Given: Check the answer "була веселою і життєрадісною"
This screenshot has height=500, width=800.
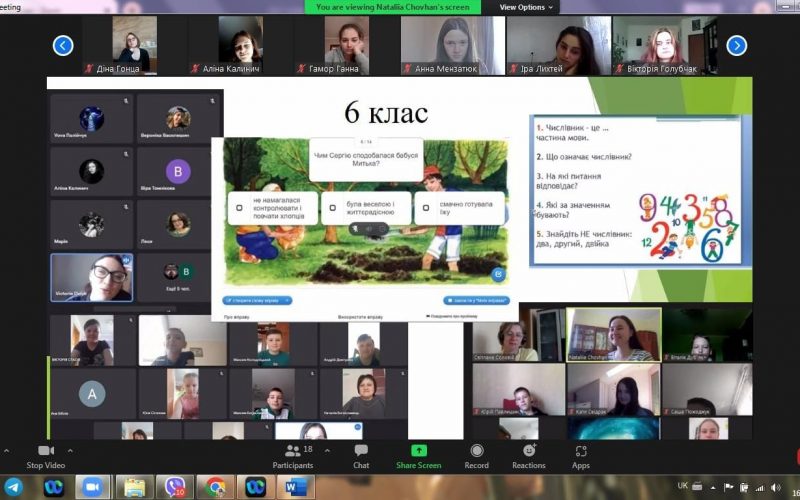Looking at the screenshot, I should coord(332,209).
